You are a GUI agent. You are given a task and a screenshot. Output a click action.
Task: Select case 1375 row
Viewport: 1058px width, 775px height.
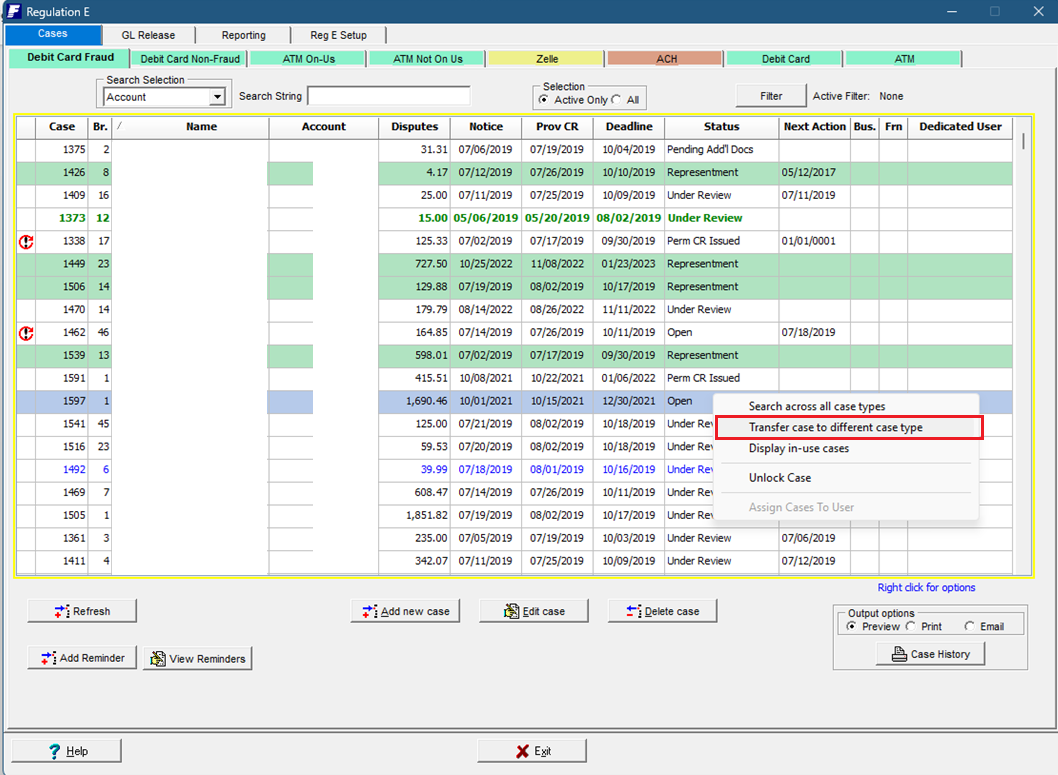click(x=514, y=150)
